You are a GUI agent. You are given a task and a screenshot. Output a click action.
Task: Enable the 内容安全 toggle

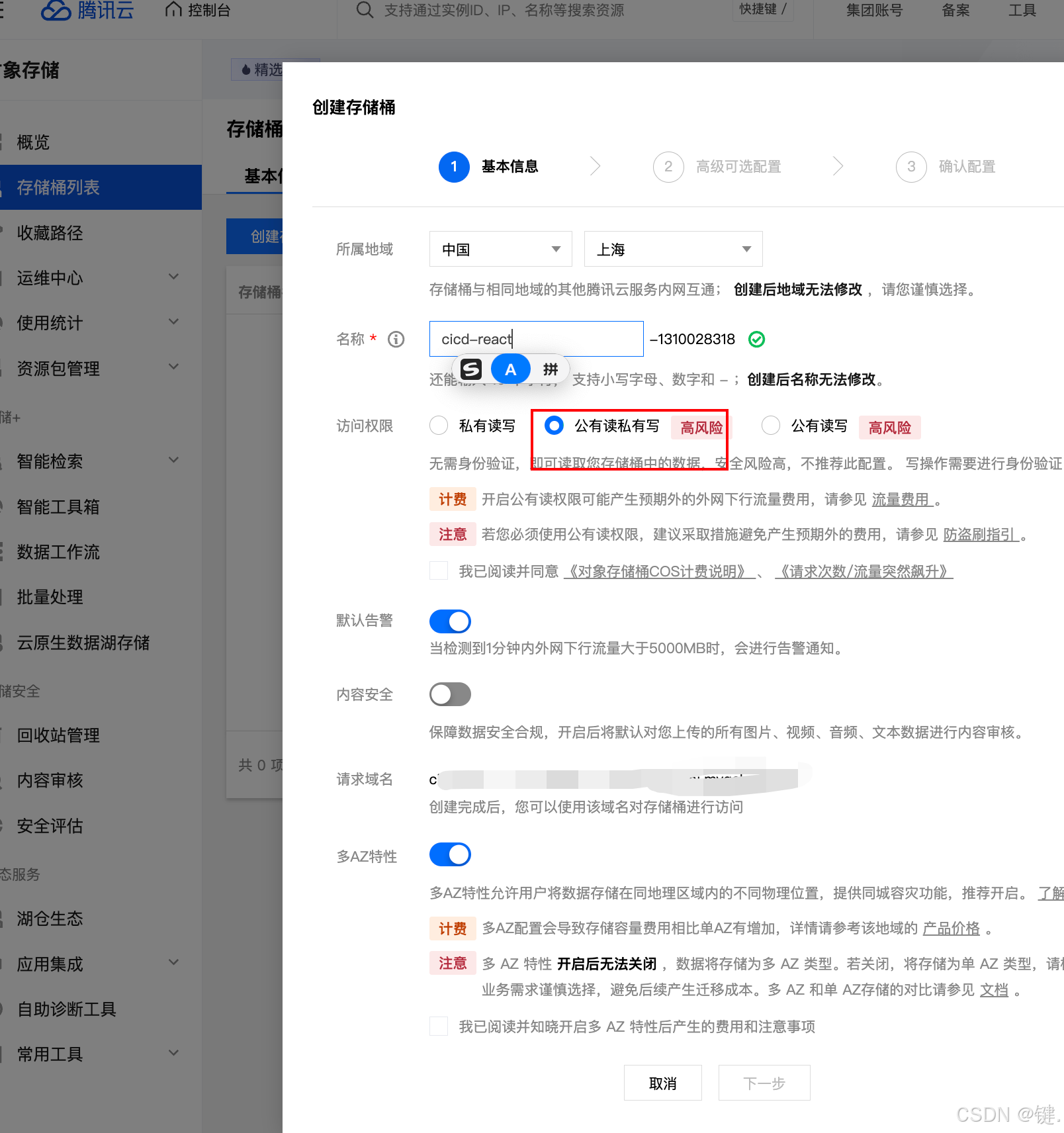[x=450, y=694]
